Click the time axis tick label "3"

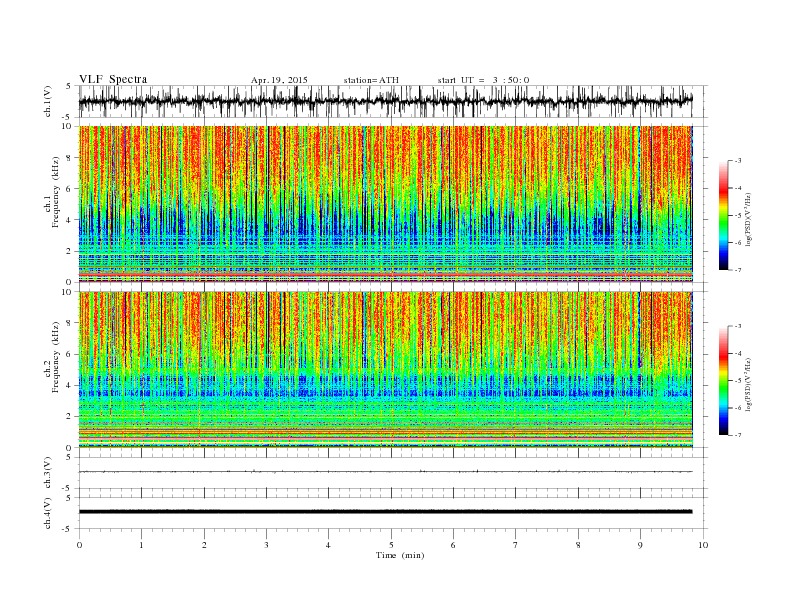(266, 545)
